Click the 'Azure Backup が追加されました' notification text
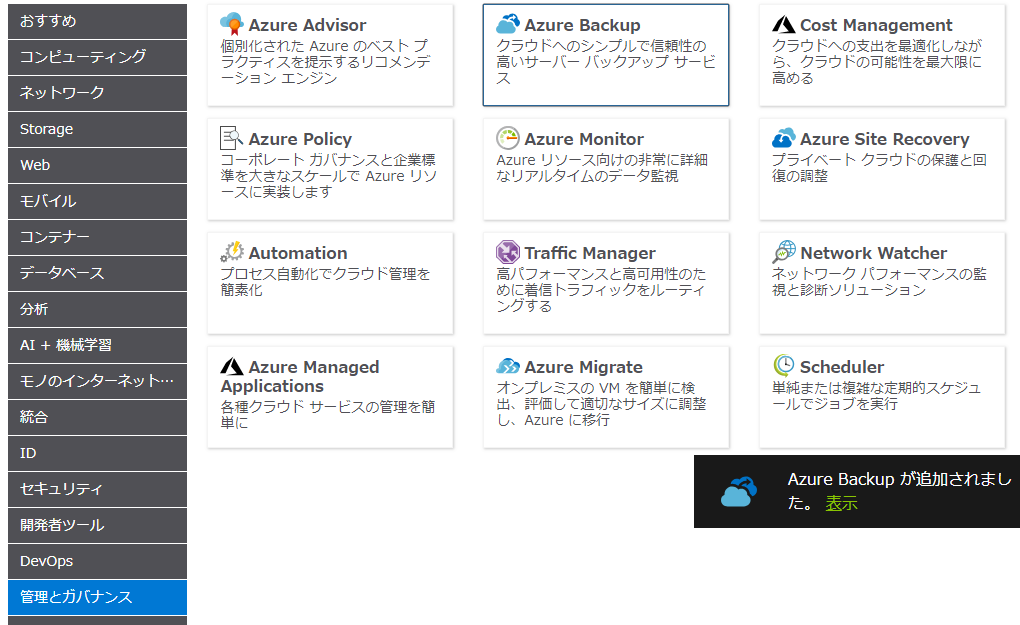The width and height of the screenshot is (1020, 625). 900,490
